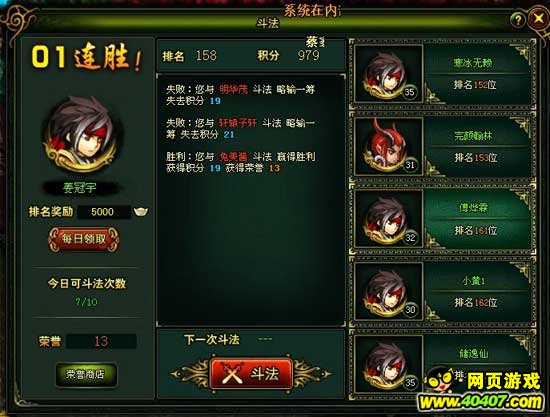This screenshot has height=417, width=550.
Task: Click opponent name 明华茂 in battle log
Action: point(233,89)
